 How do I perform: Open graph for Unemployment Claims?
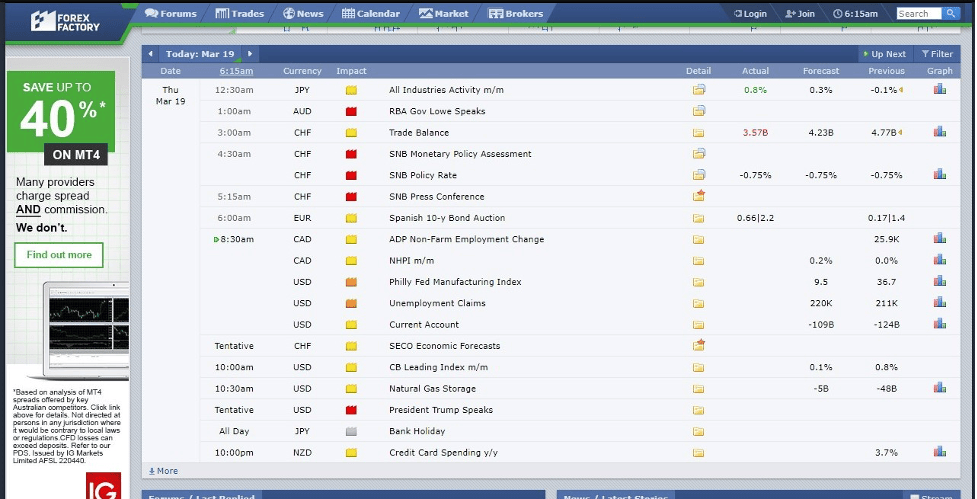(x=939, y=303)
